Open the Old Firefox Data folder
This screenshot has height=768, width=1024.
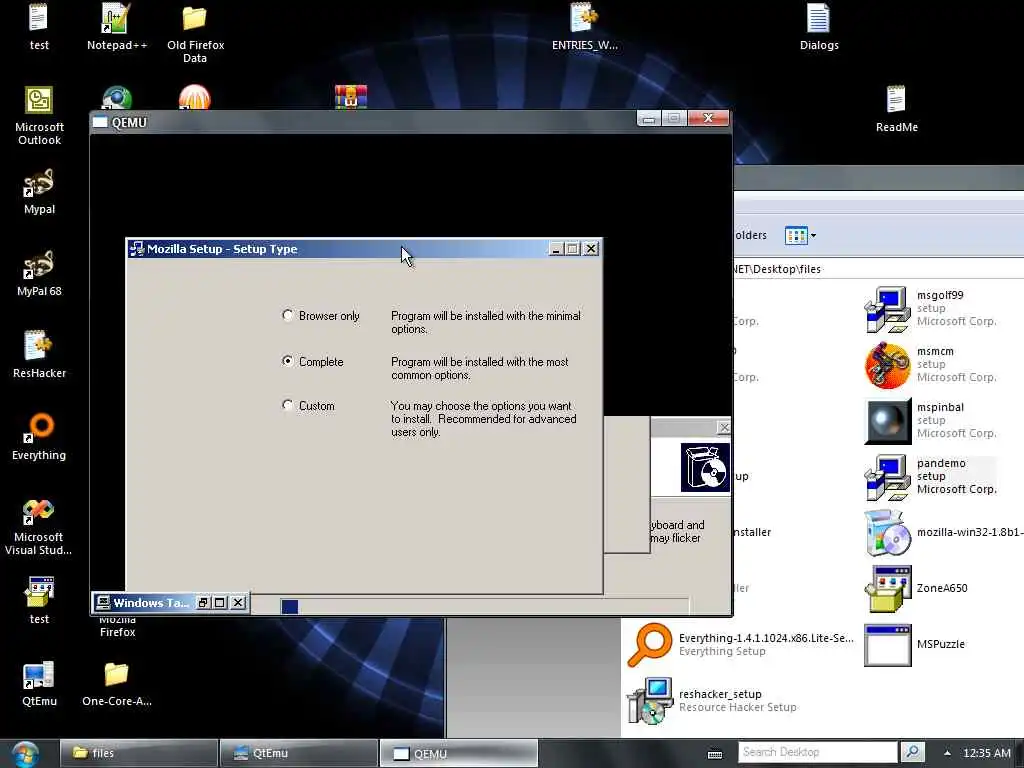coord(195,33)
